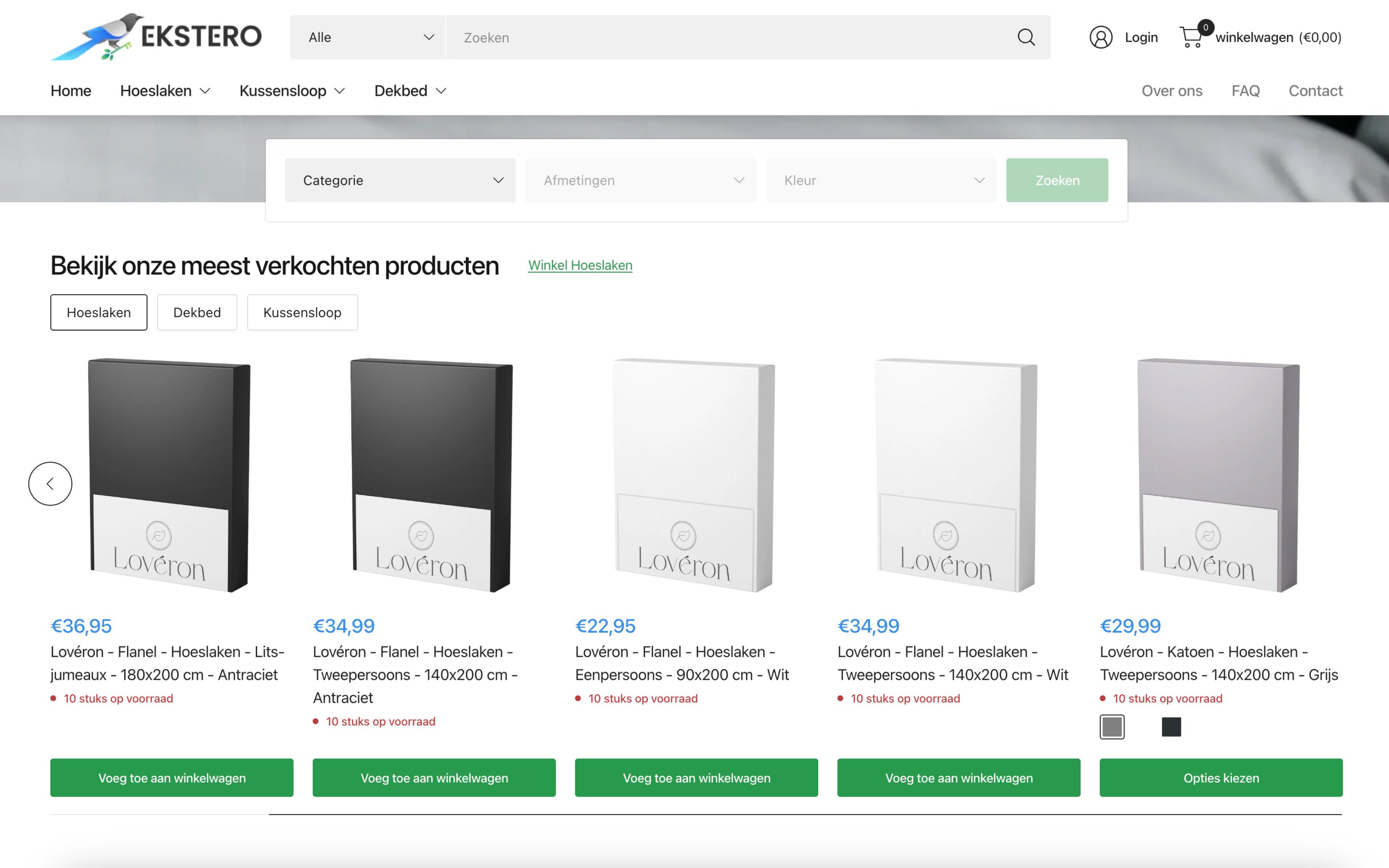Image resolution: width=1389 pixels, height=868 pixels.
Task: Click the previous carousel arrow
Action: pos(51,484)
